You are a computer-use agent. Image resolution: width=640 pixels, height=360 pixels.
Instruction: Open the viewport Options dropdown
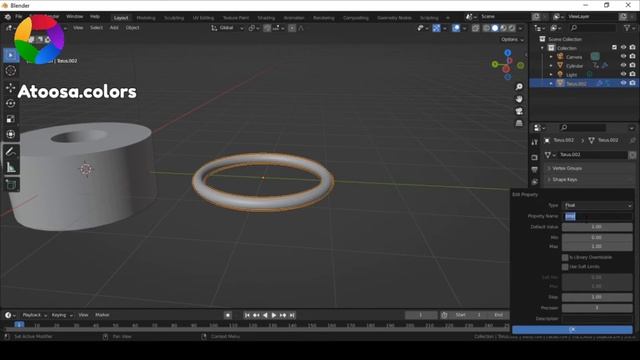(512, 40)
